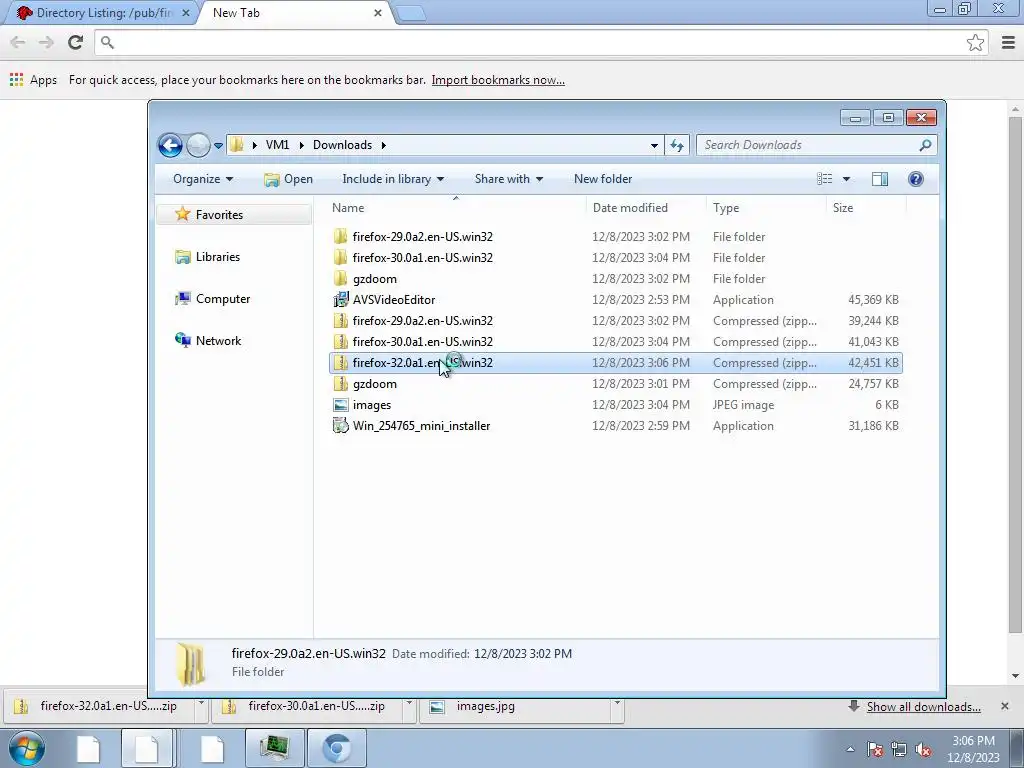Image resolution: width=1024 pixels, height=768 pixels.
Task: Open the Chrome menu button
Action: [x=1008, y=42]
